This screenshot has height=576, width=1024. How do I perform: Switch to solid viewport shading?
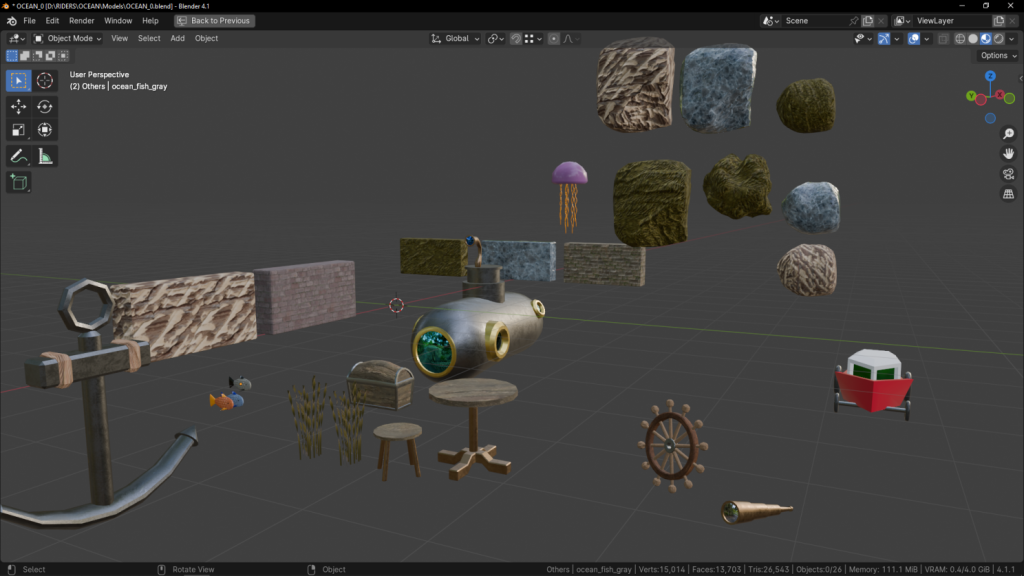point(973,39)
